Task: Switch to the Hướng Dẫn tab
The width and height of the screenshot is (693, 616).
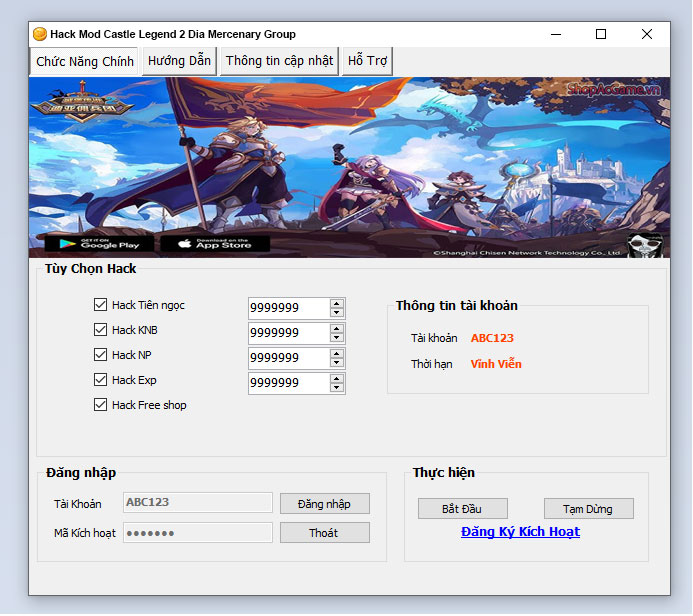Action: [179, 61]
